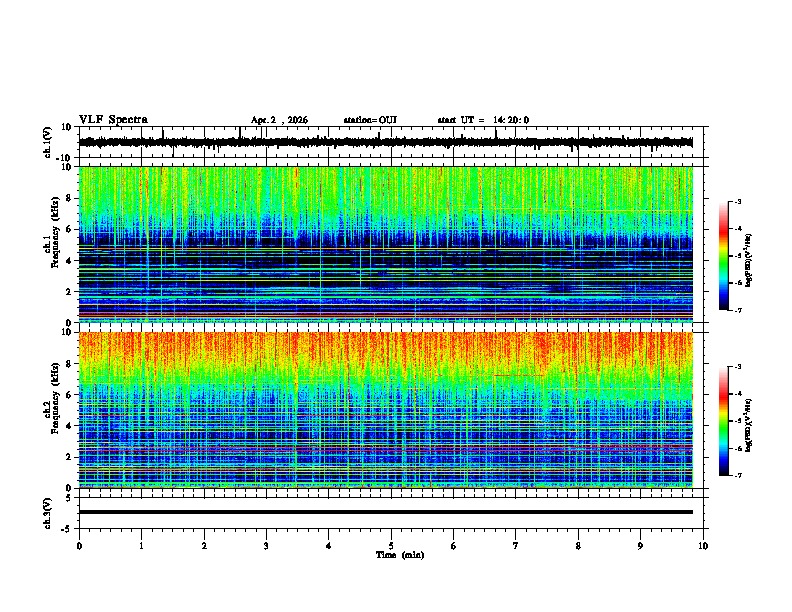The height and width of the screenshot is (612, 792).
Task: Click time axis tick label "9"
Action: click(x=640, y=546)
